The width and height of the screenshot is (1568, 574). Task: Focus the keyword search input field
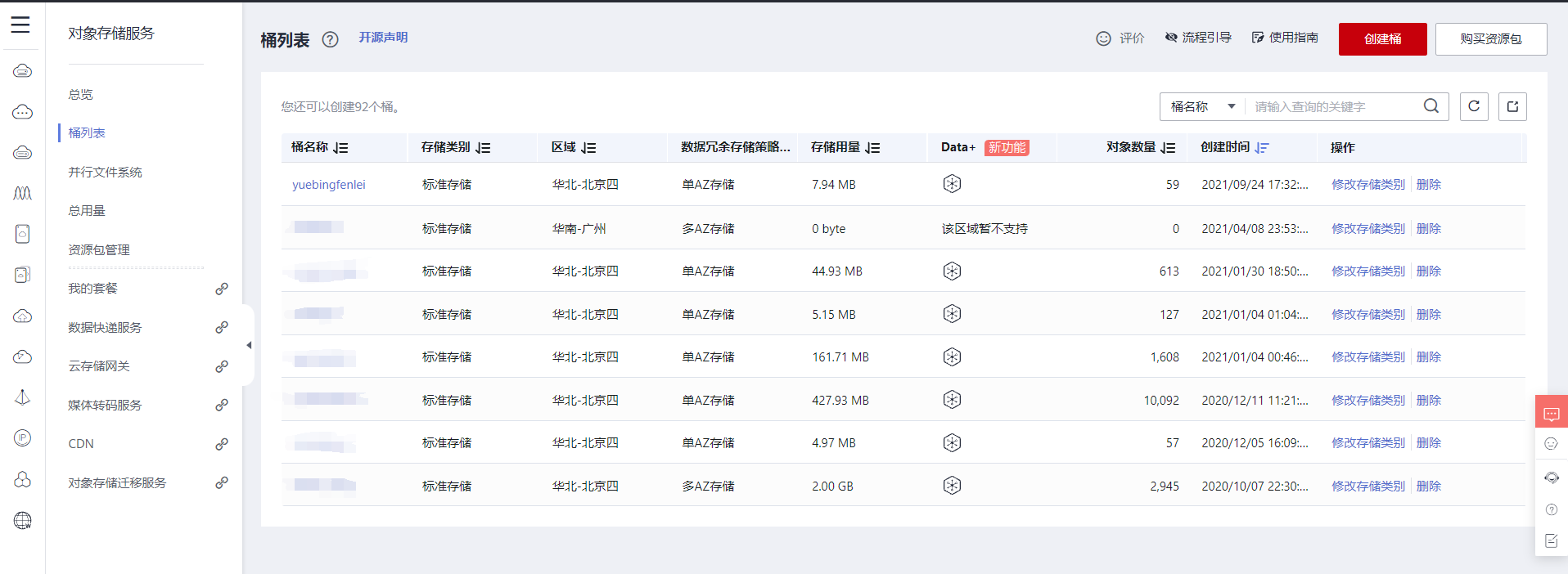coord(1334,107)
